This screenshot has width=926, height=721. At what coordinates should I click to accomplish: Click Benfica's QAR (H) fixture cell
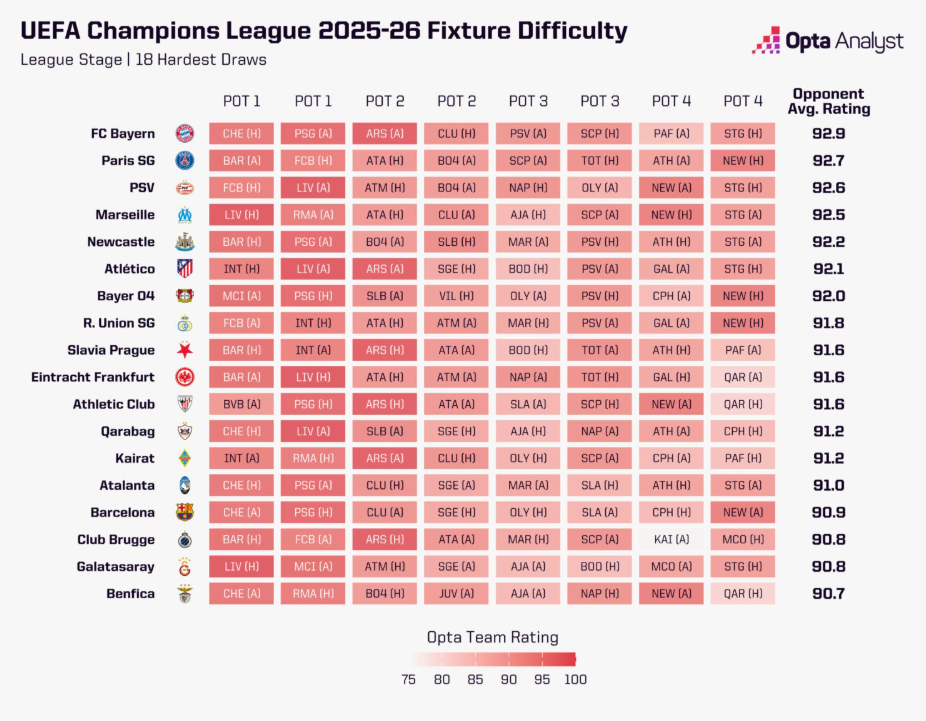click(x=743, y=594)
